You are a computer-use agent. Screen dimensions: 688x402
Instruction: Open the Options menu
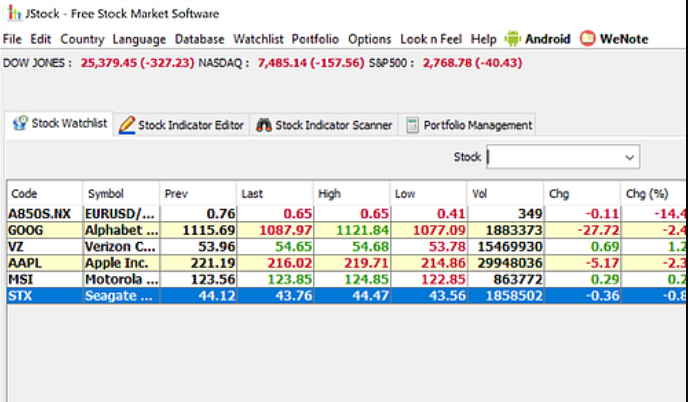click(x=369, y=39)
